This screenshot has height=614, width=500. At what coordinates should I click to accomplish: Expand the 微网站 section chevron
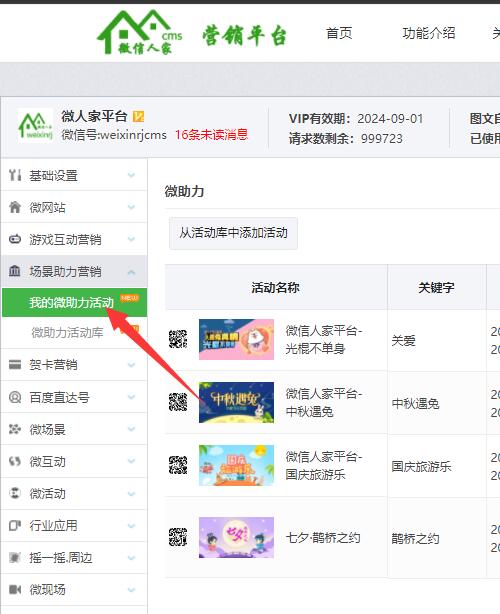click(132, 207)
